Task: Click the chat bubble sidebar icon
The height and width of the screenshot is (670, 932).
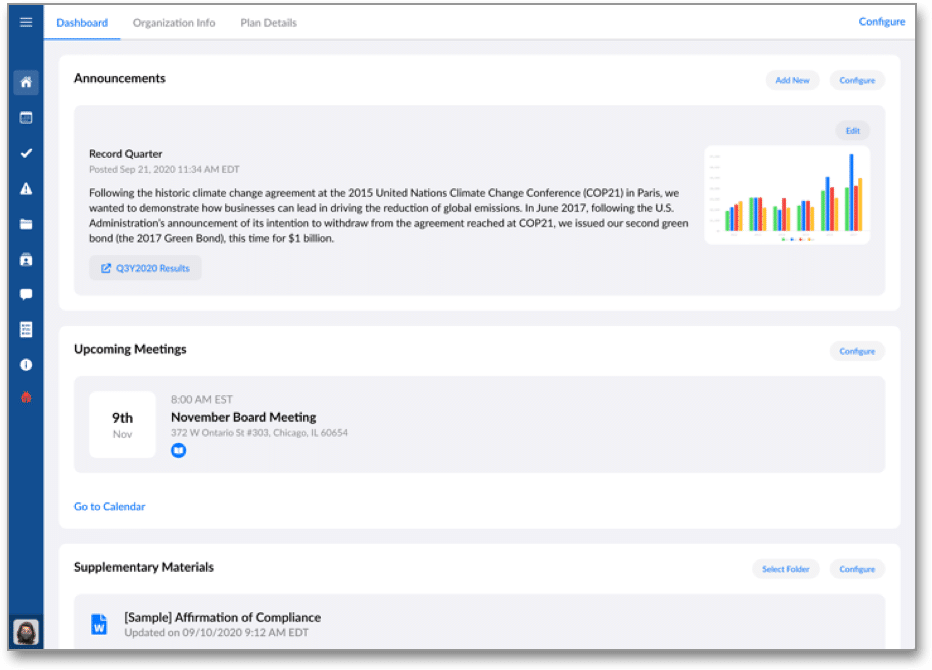Action: point(26,294)
